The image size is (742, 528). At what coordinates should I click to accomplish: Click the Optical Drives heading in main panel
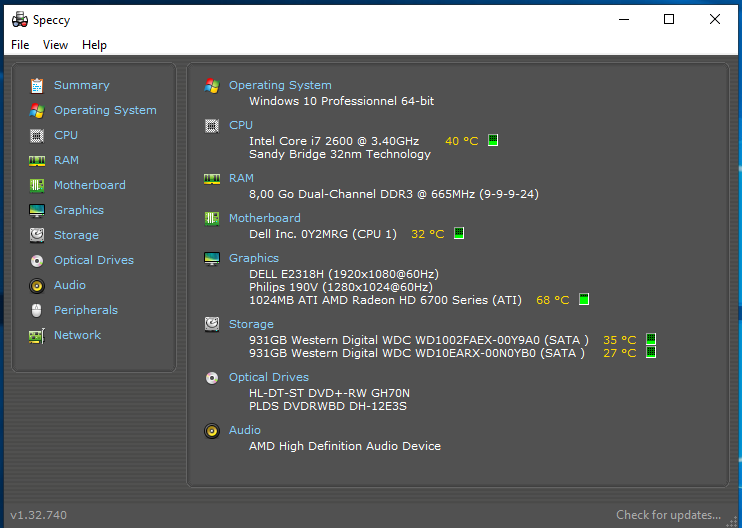point(269,377)
